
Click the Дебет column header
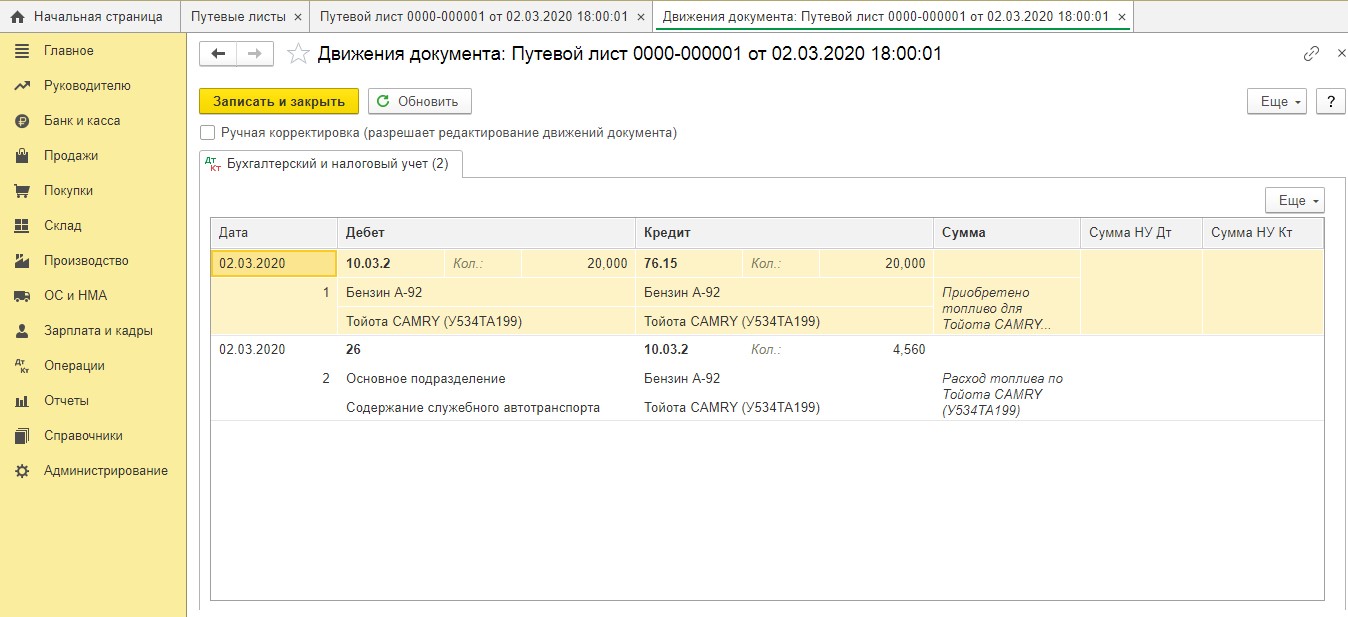(487, 232)
